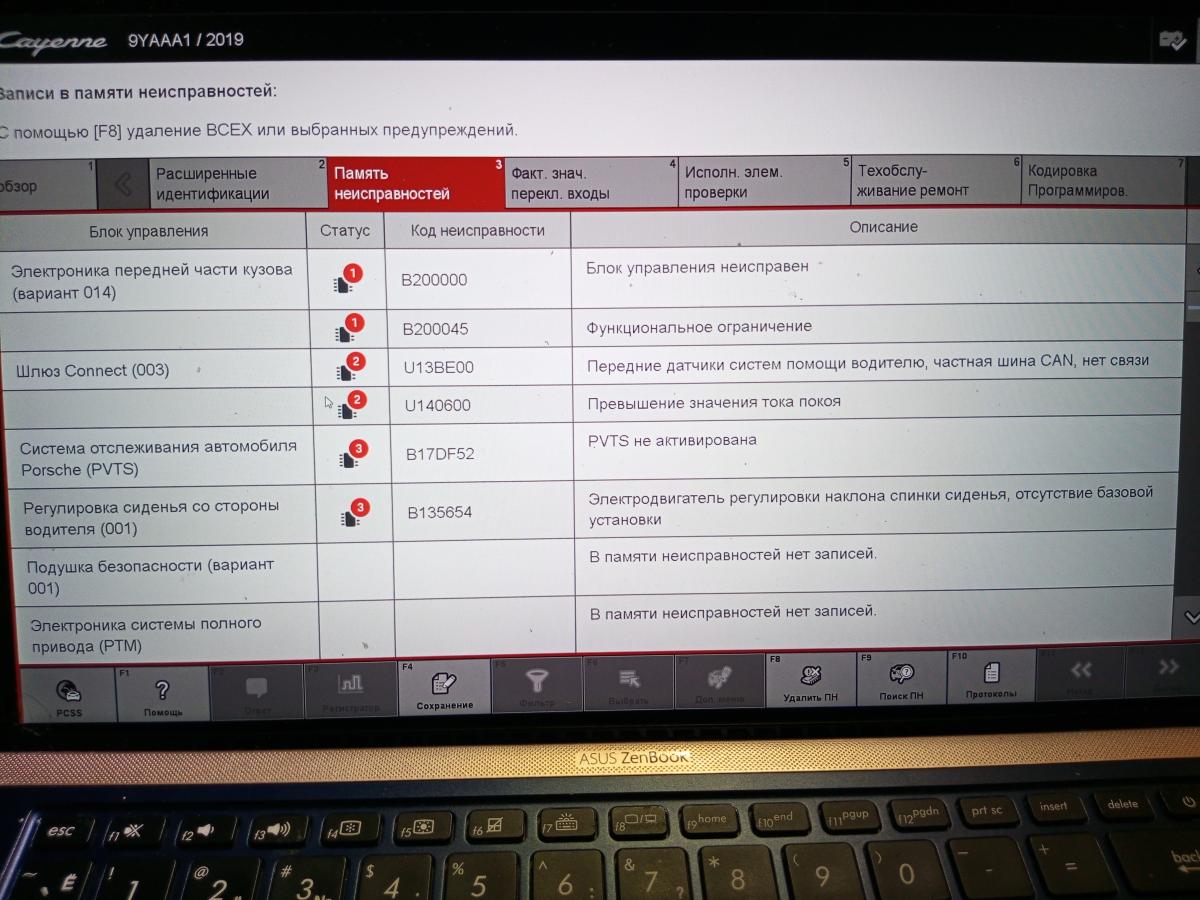Click the back chevron beside the tabs
This screenshot has width=1200, height=900.
123,184
